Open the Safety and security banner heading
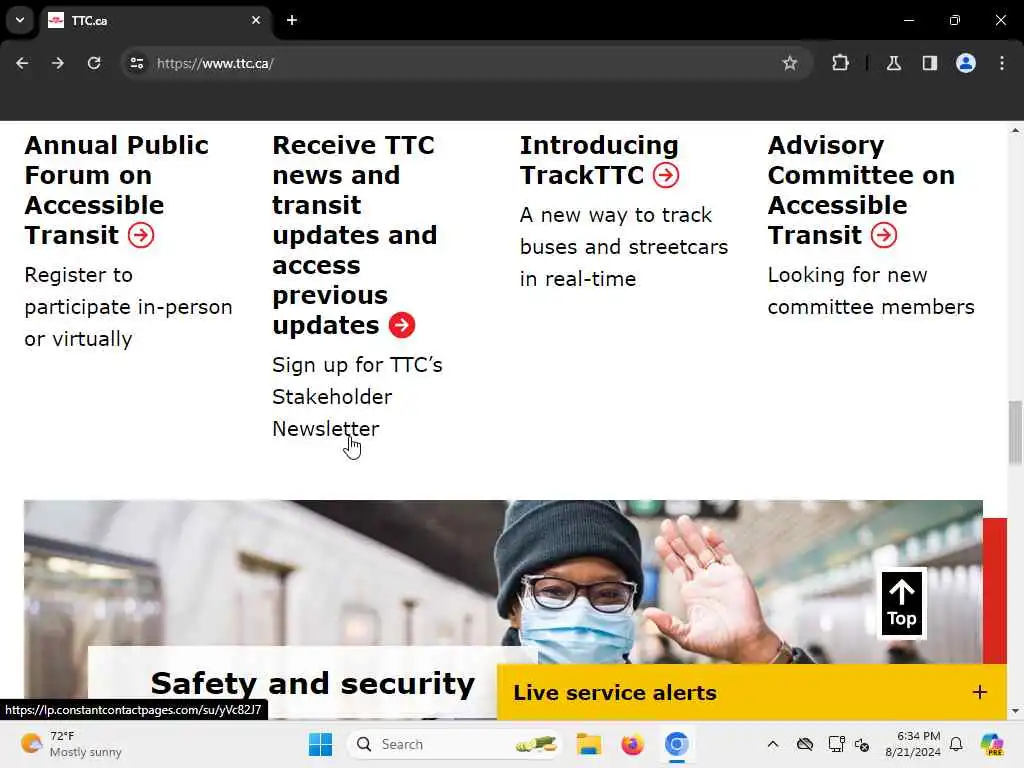Image resolution: width=1024 pixels, height=768 pixels. [312, 684]
